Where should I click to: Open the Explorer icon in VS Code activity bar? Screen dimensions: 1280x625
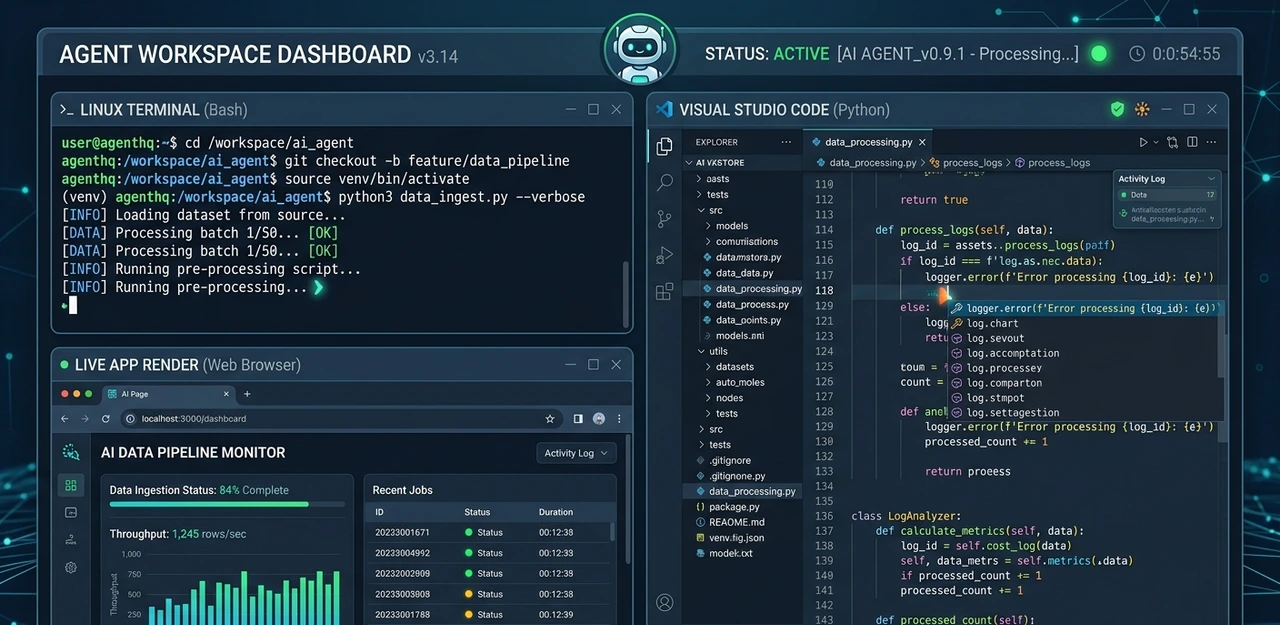pyautogui.click(x=664, y=146)
